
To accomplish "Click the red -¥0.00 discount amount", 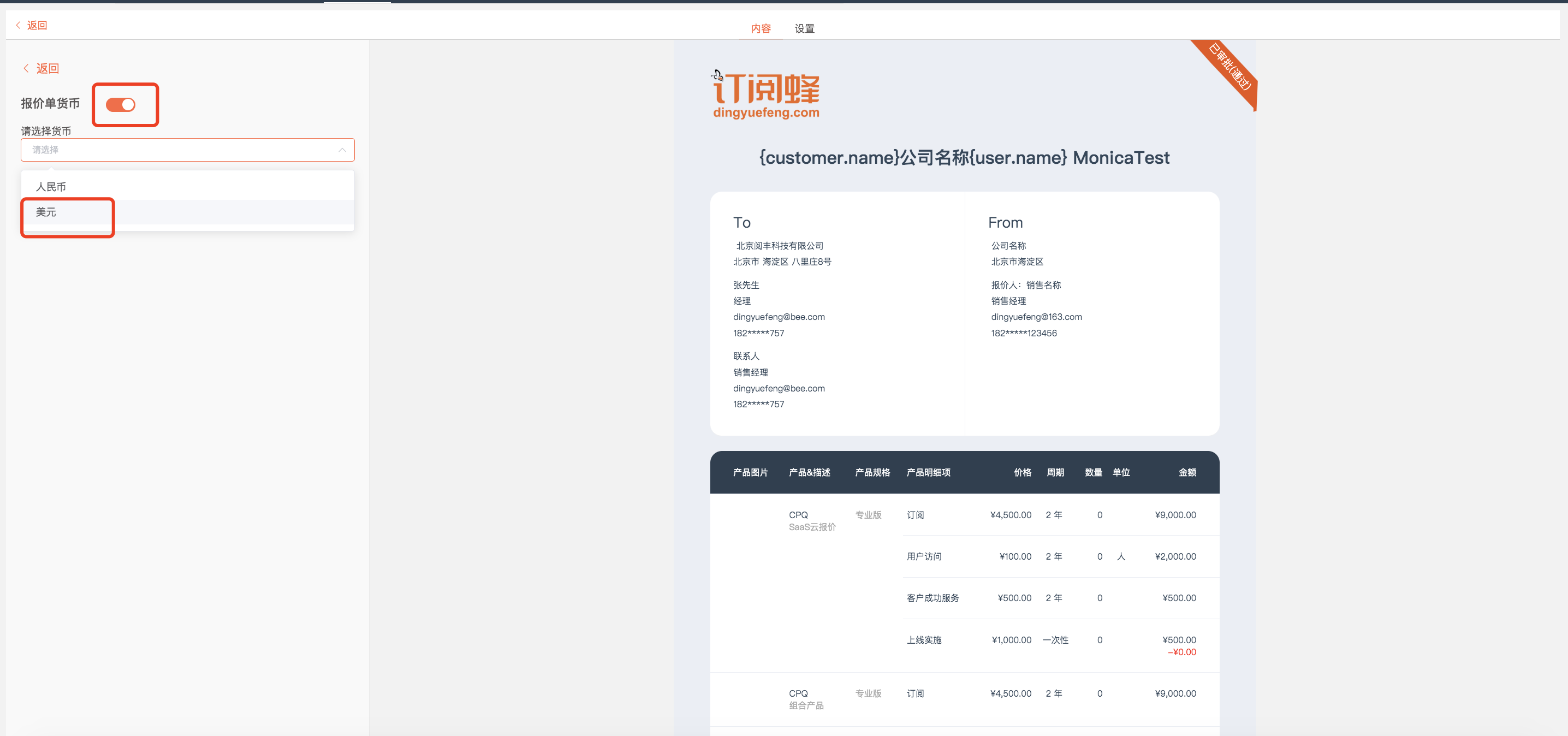I will (1181, 652).
